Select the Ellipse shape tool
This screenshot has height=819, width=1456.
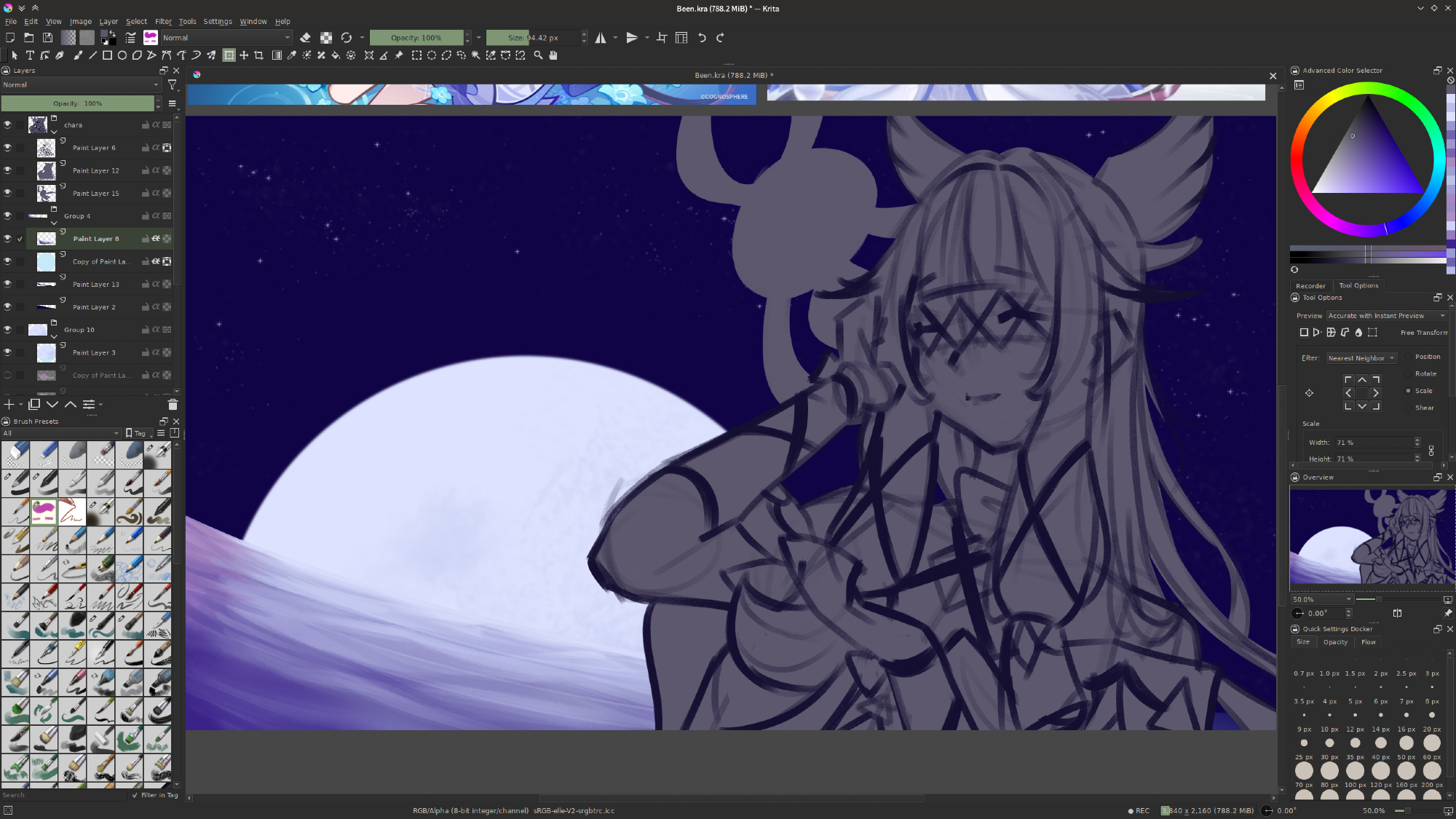click(122, 55)
